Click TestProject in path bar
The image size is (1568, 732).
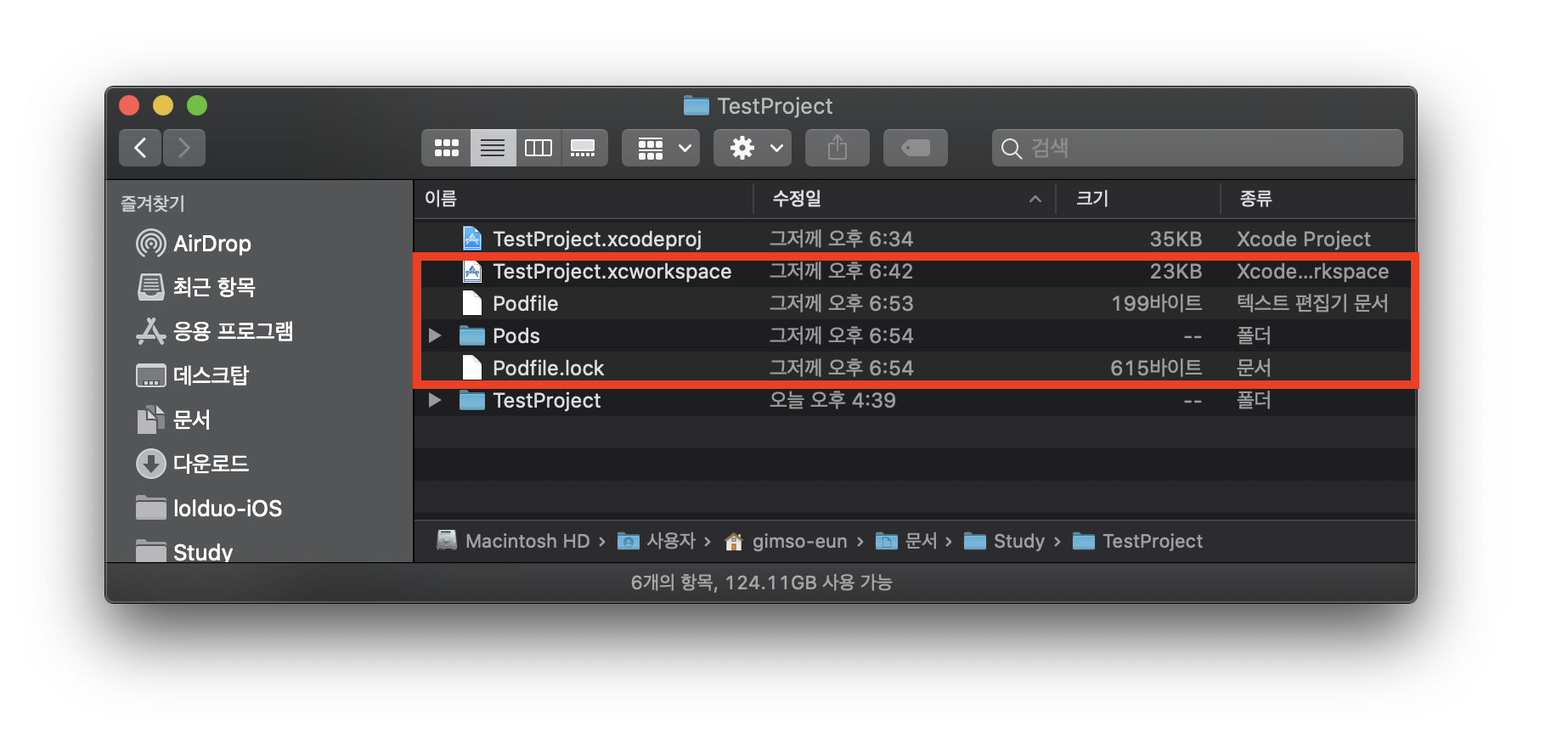click(x=1137, y=541)
